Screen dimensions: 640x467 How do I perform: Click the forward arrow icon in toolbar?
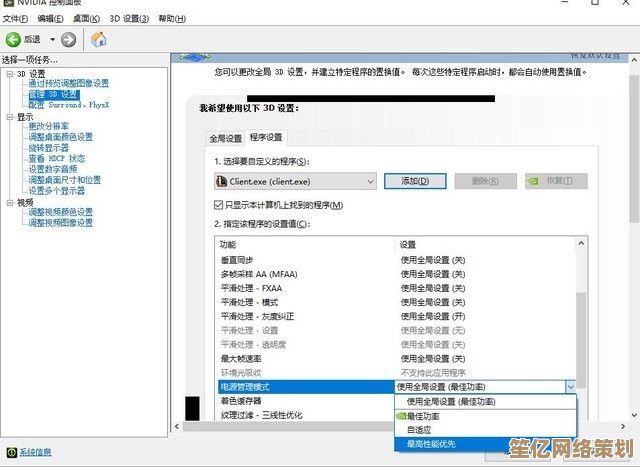[x=68, y=40]
